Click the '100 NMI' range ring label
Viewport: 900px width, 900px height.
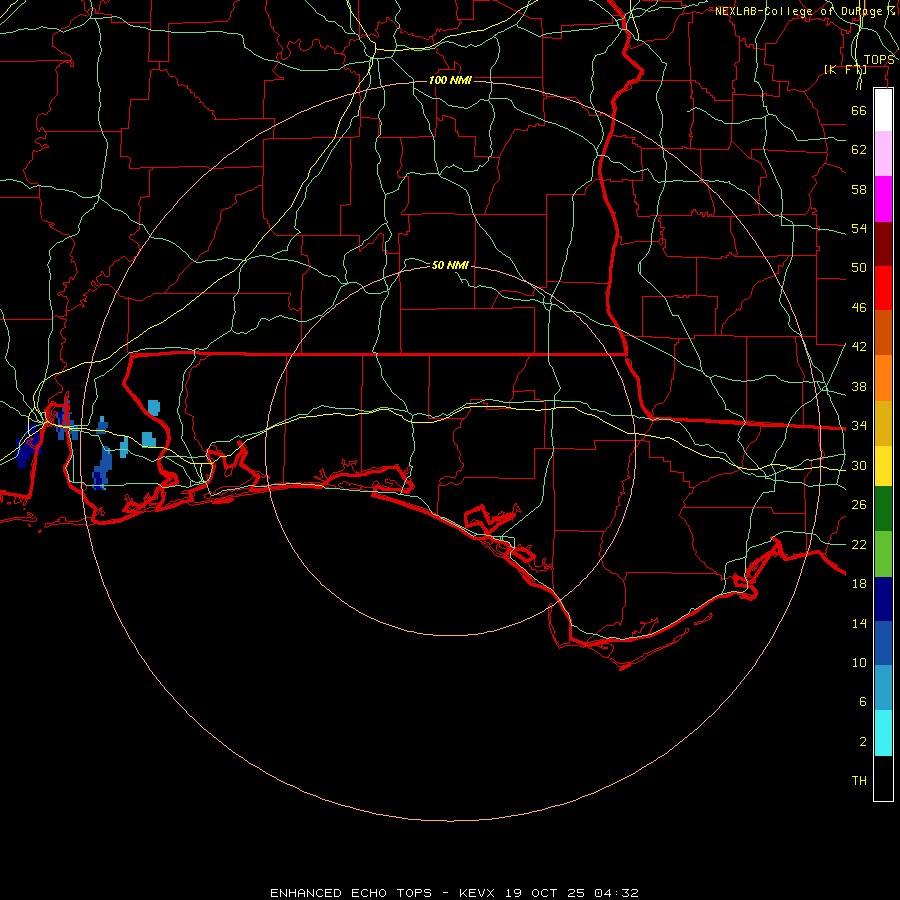(x=451, y=80)
